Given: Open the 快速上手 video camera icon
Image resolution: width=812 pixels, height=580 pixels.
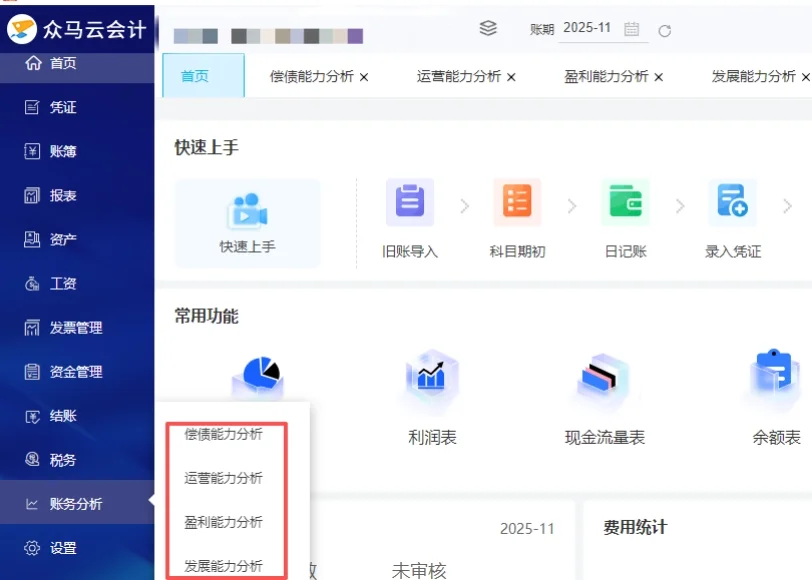Looking at the screenshot, I should tap(247, 211).
